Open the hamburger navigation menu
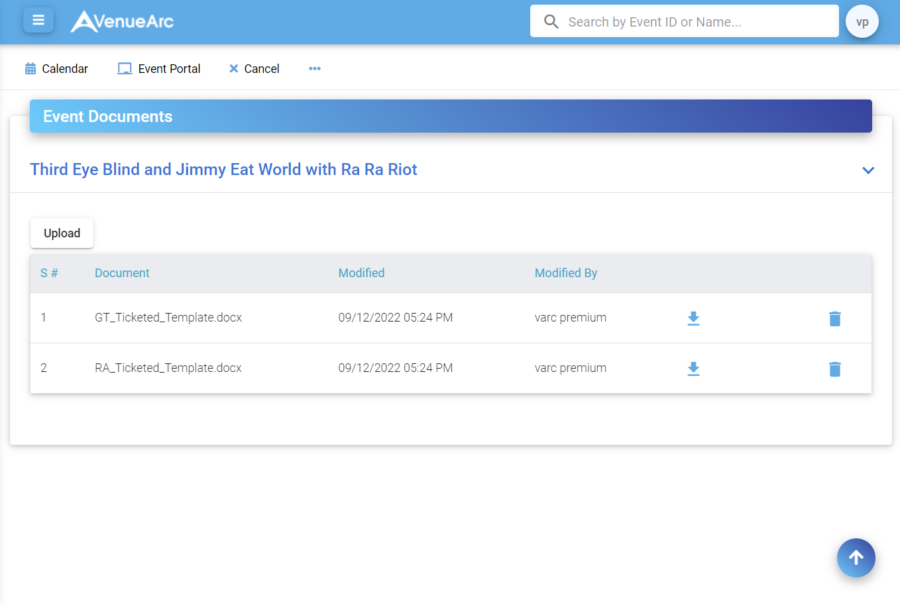The width and height of the screenshot is (900, 604). 38,20
